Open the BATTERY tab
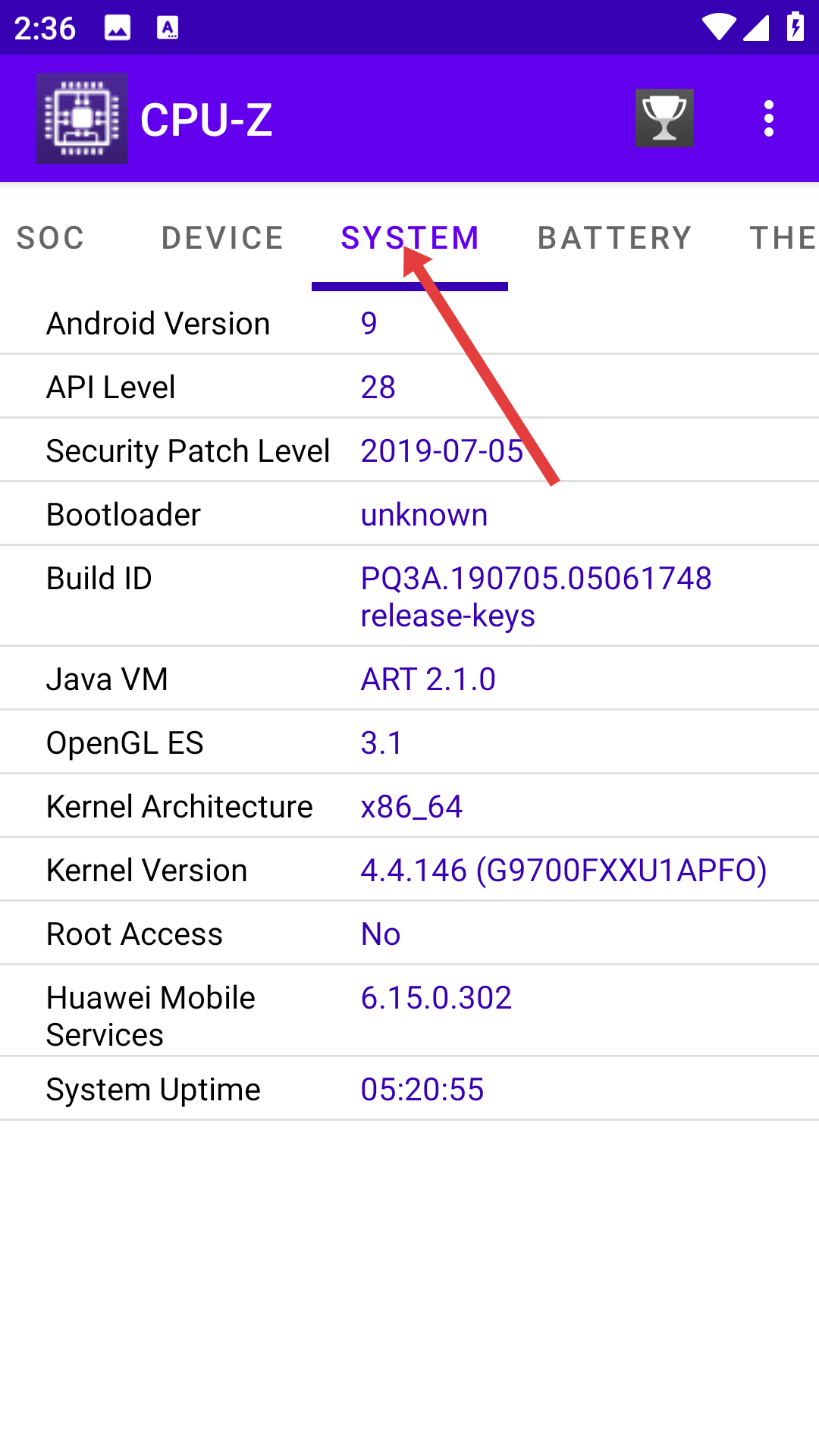The image size is (819, 1456). tap(614, 238)
